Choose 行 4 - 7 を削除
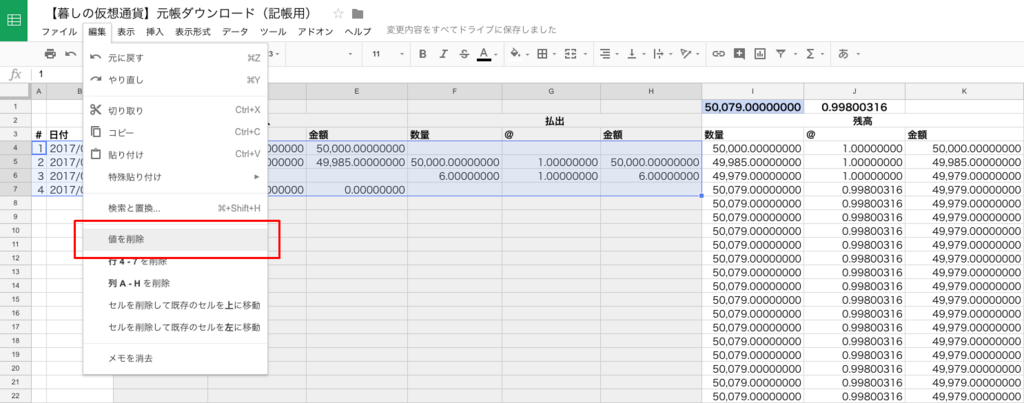 (175, 262)
